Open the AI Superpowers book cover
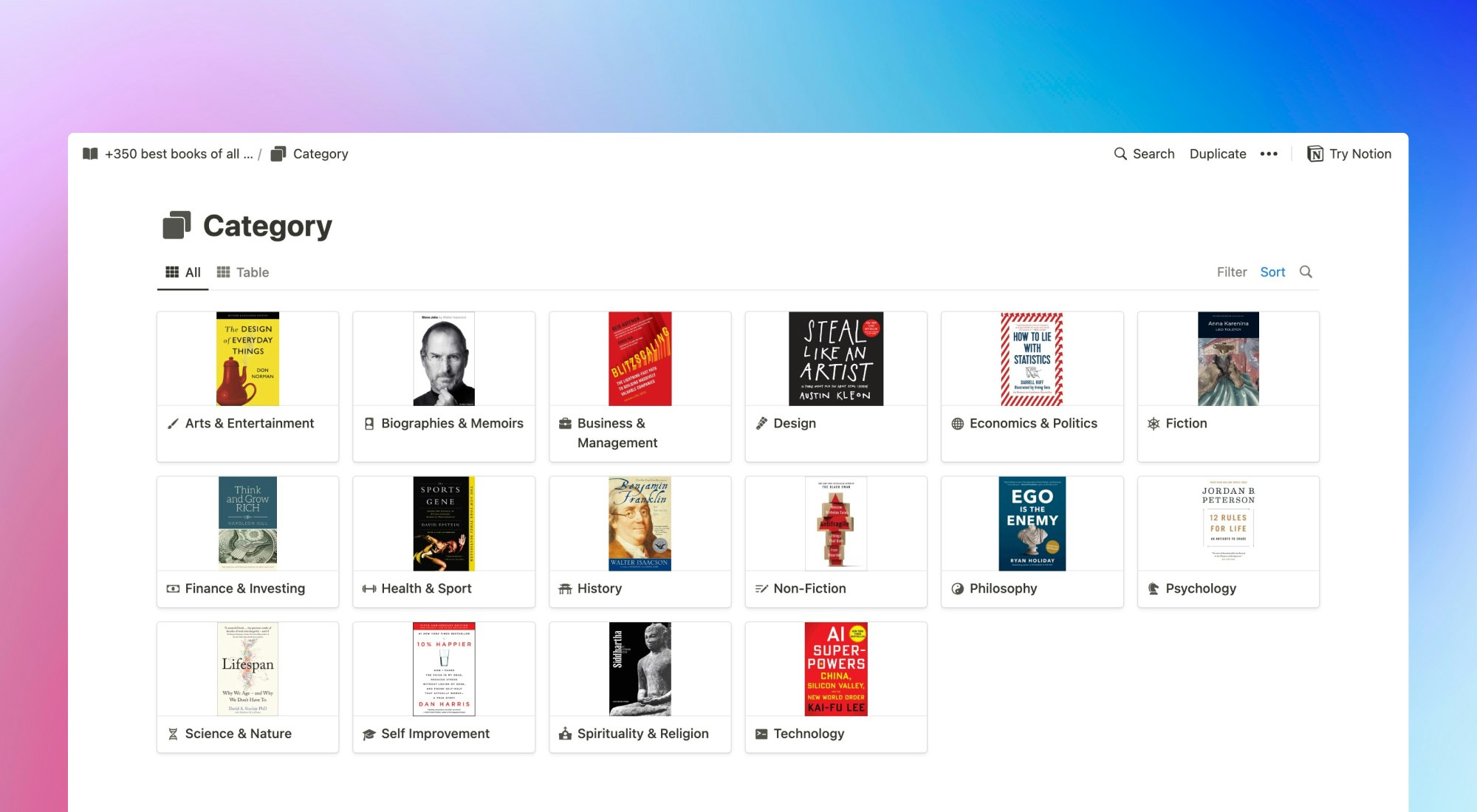Viewport: 1477px width, 812px height. (x=836, y=669)
